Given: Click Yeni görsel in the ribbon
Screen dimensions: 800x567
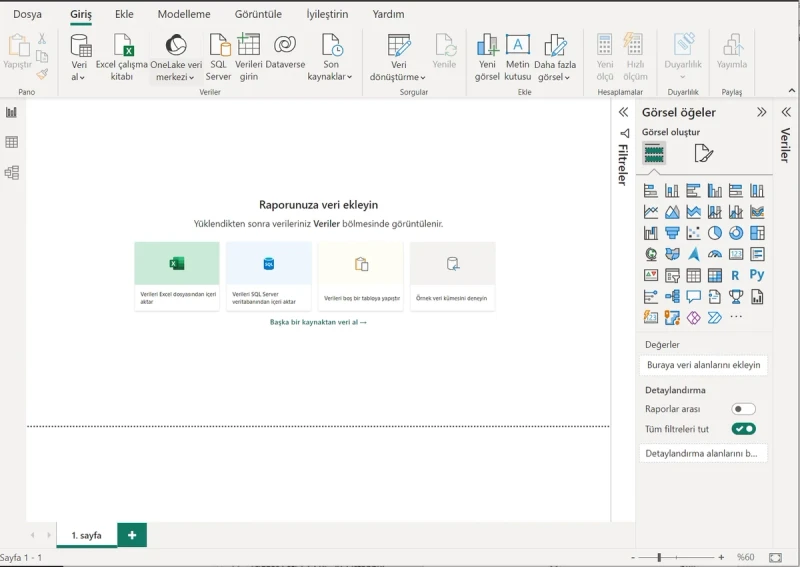Looking at the screenshot, I should point(487,57).
